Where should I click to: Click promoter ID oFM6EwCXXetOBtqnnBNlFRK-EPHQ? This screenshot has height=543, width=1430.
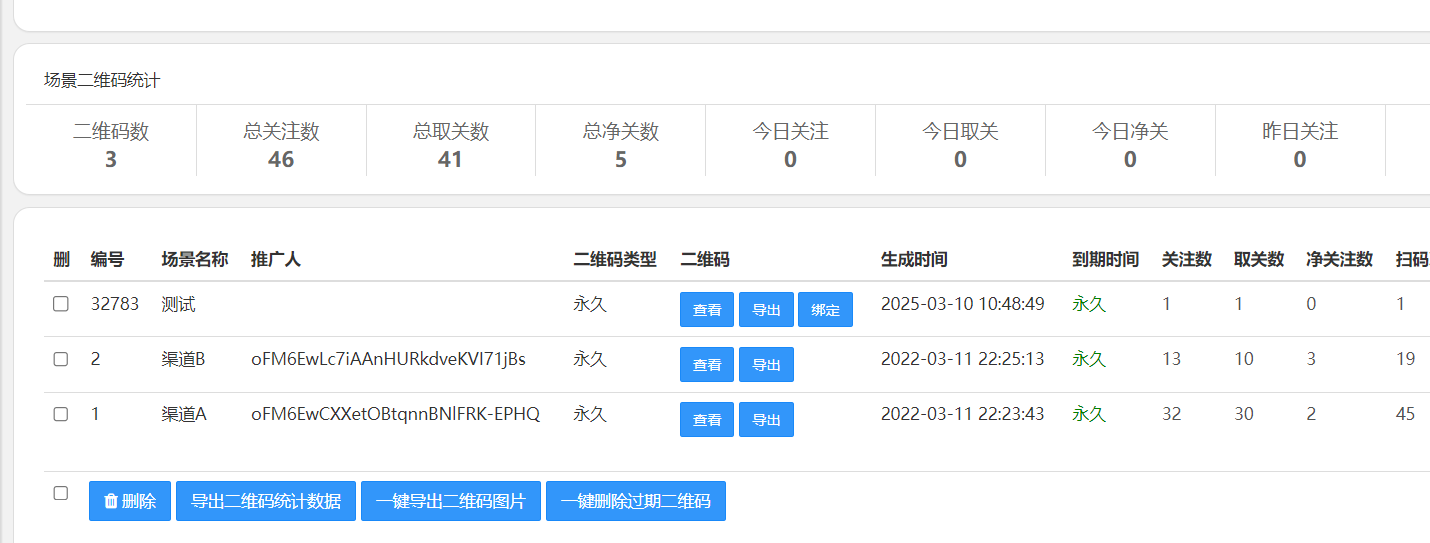coord(395,414)
